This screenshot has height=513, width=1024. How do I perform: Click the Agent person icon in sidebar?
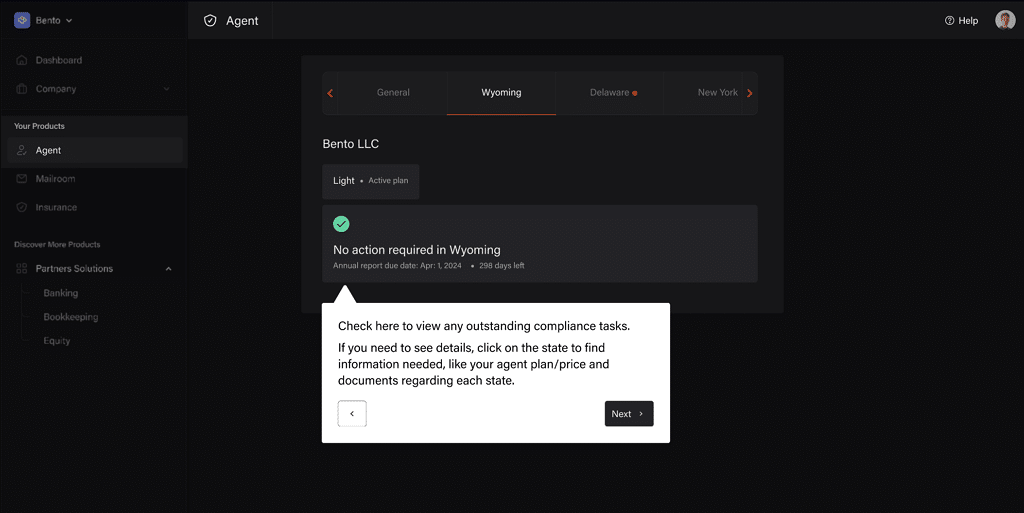[x=22, y=151]
